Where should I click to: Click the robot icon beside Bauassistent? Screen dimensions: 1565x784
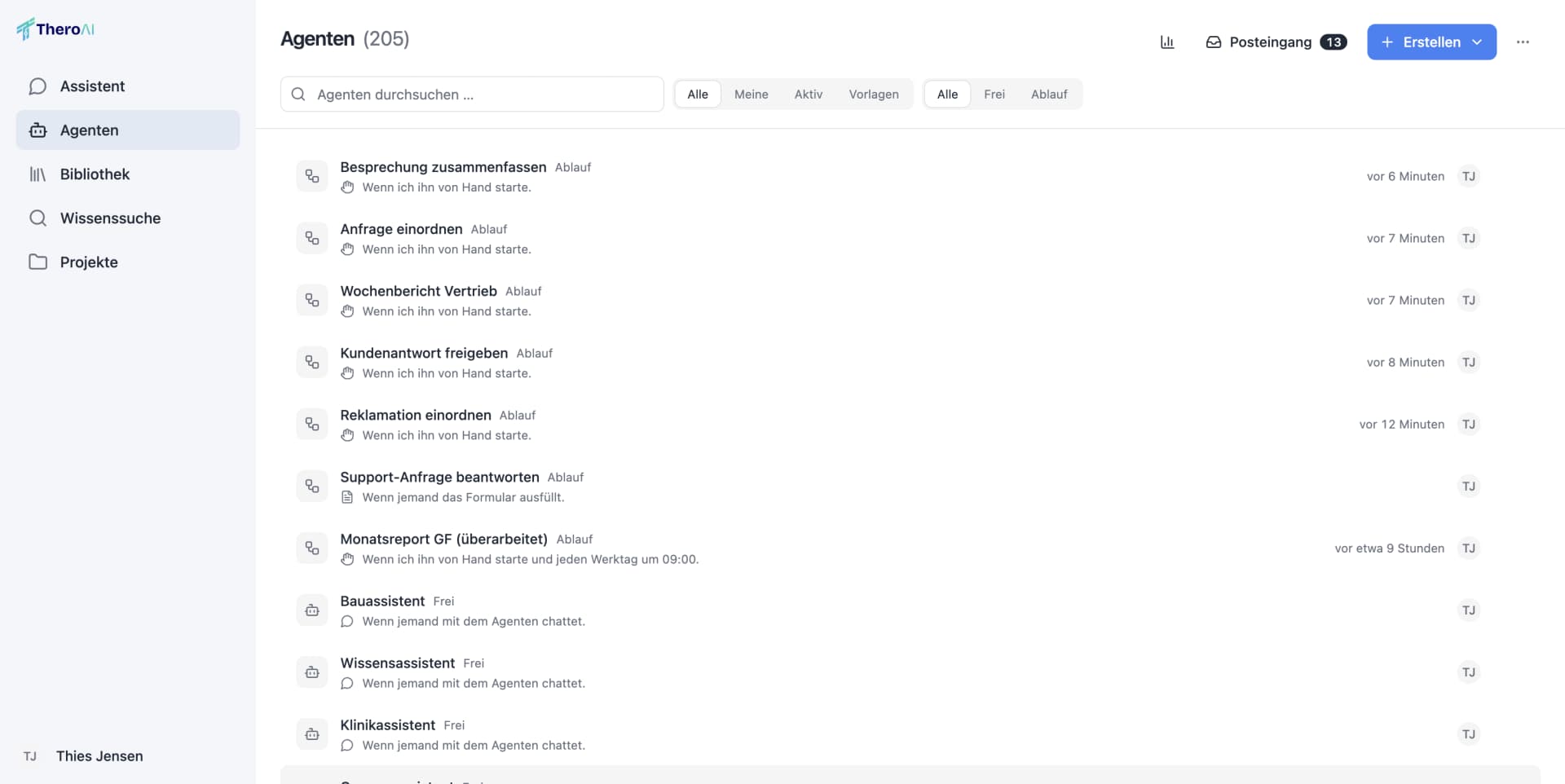(x=312, y=610)
